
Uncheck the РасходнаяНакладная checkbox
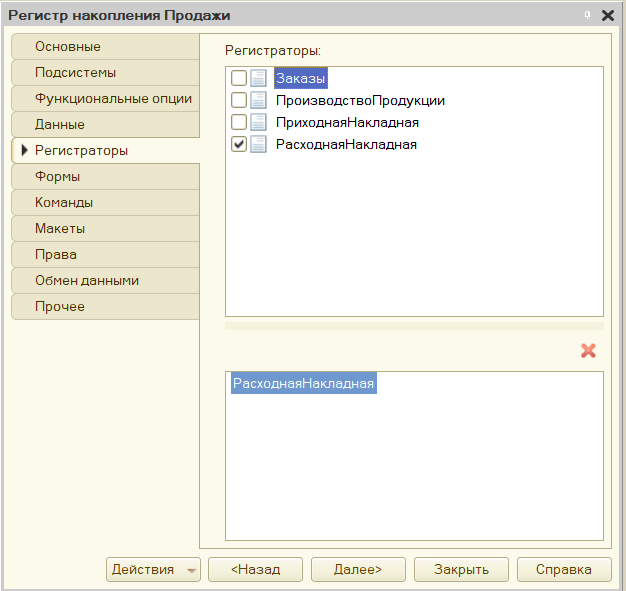[x=239, y=144]
